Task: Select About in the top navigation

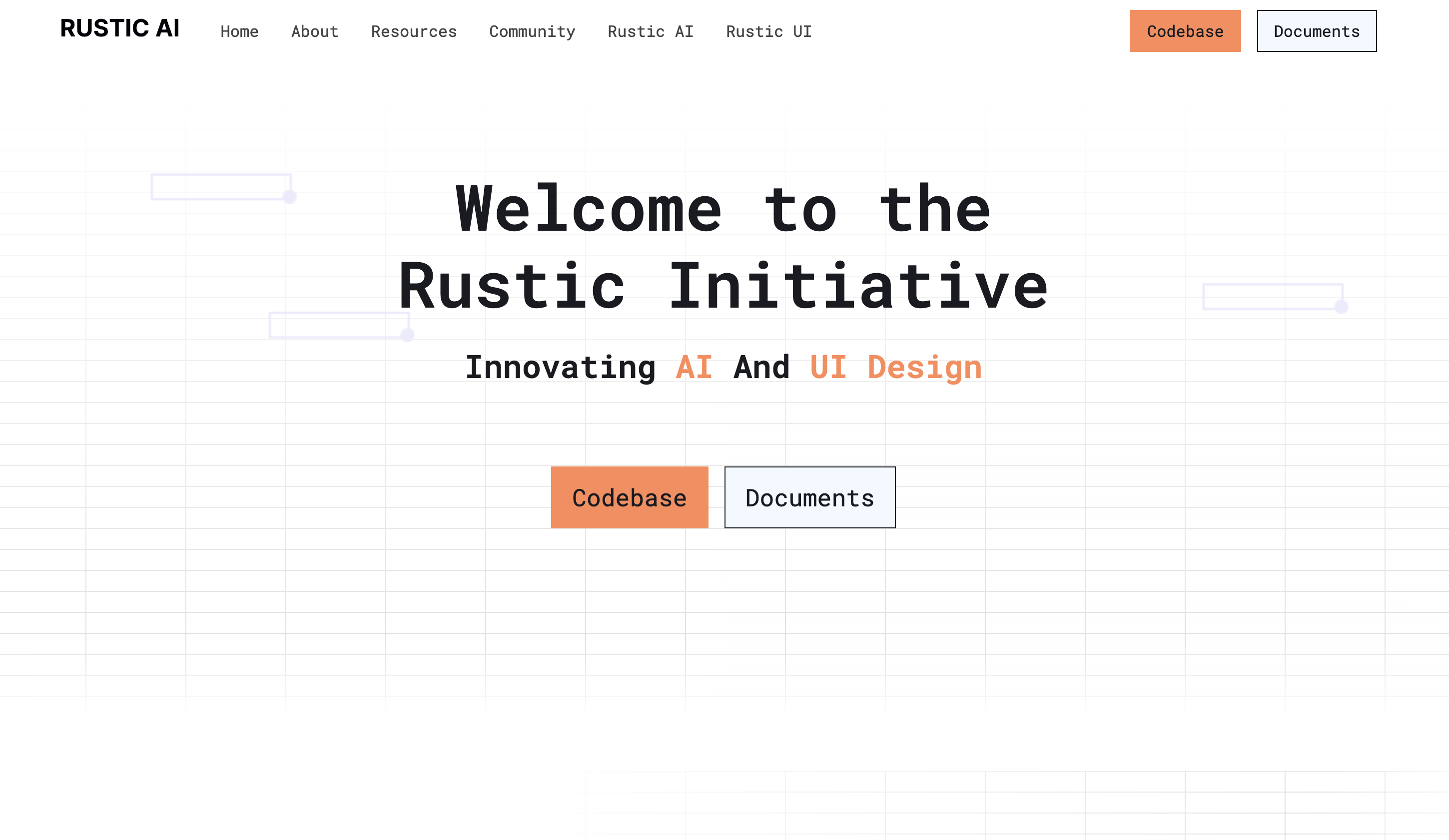Action: click(314, 31)
